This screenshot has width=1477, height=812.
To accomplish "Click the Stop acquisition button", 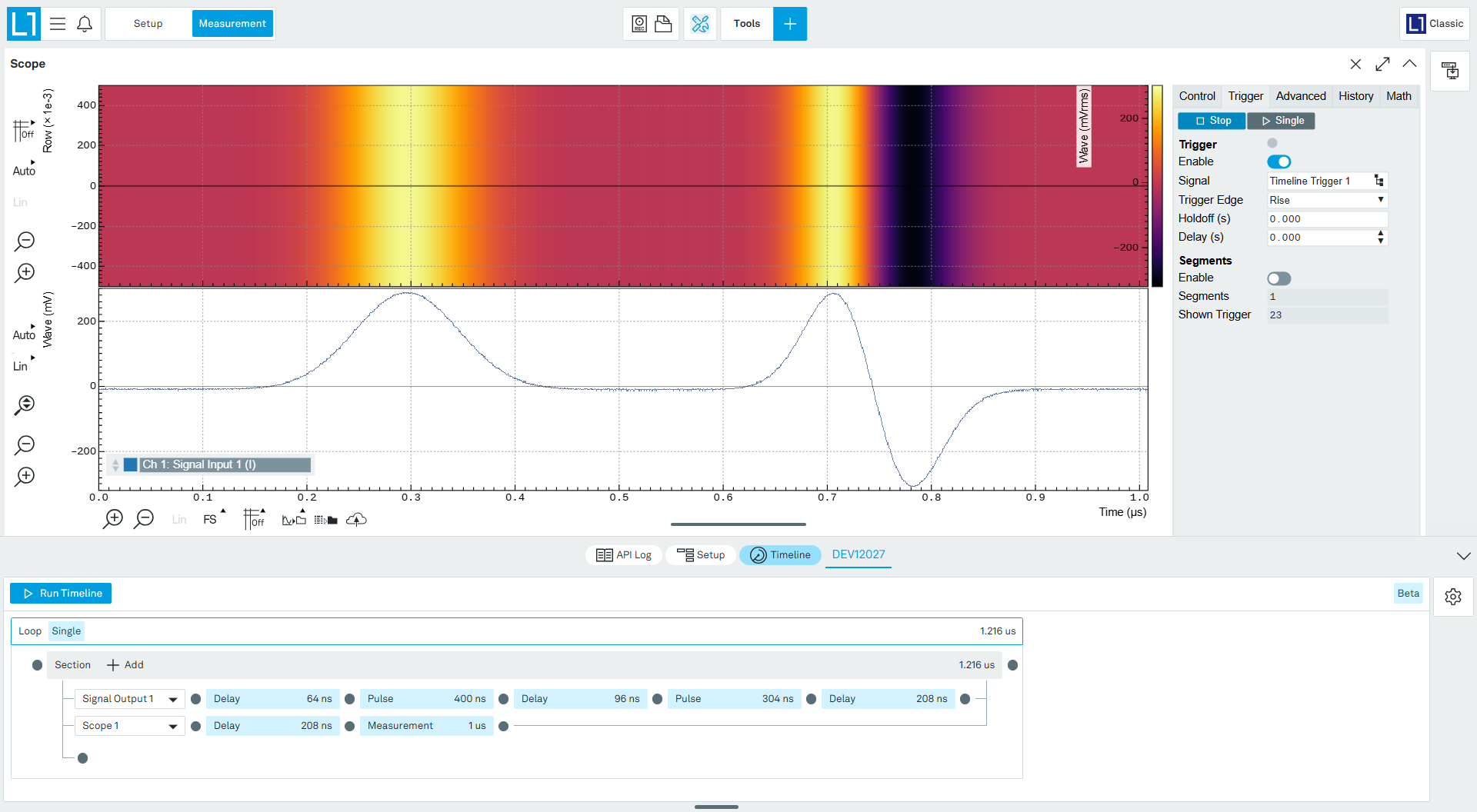I will [x=1212, y=121].
